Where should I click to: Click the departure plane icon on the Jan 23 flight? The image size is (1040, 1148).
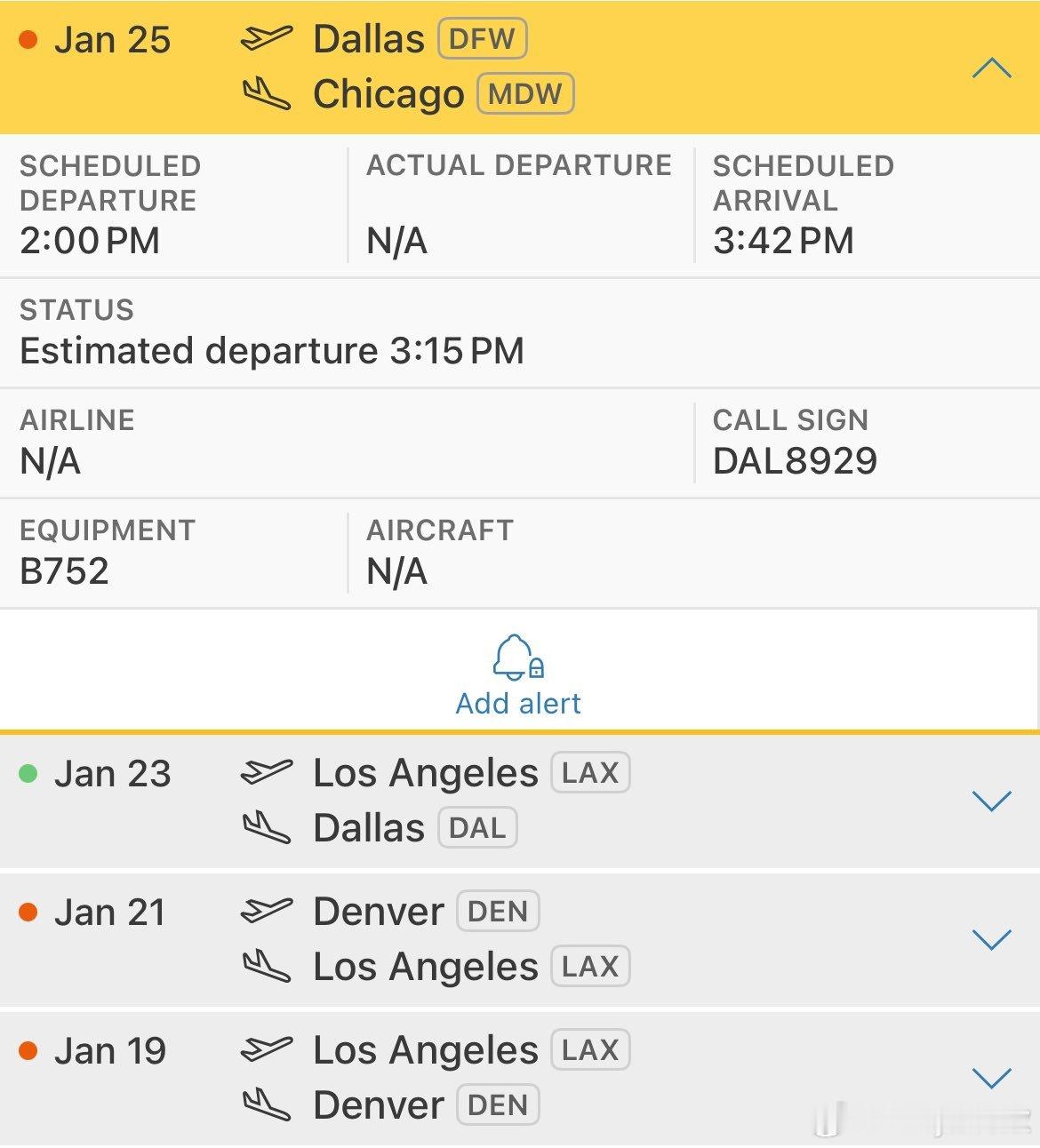click(x=266, y=772)
